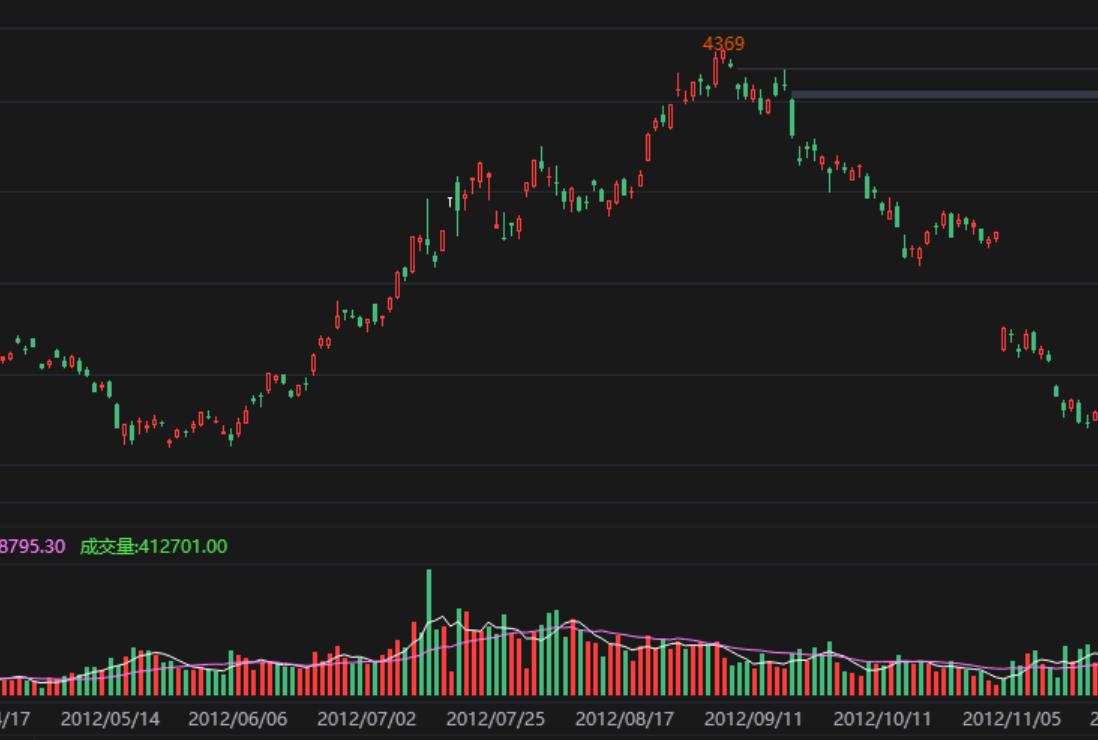The height and width of the screenshot is (740, 1098).
Task: Select the 2012/07/25 date label
Action: pos(496,719)
